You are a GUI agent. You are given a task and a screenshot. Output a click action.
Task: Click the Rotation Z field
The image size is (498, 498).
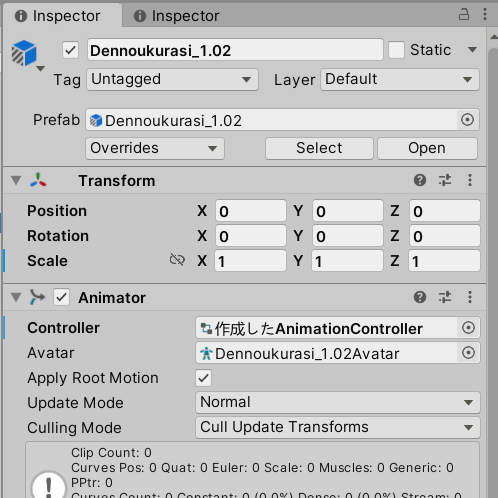(x=445, y=236)
